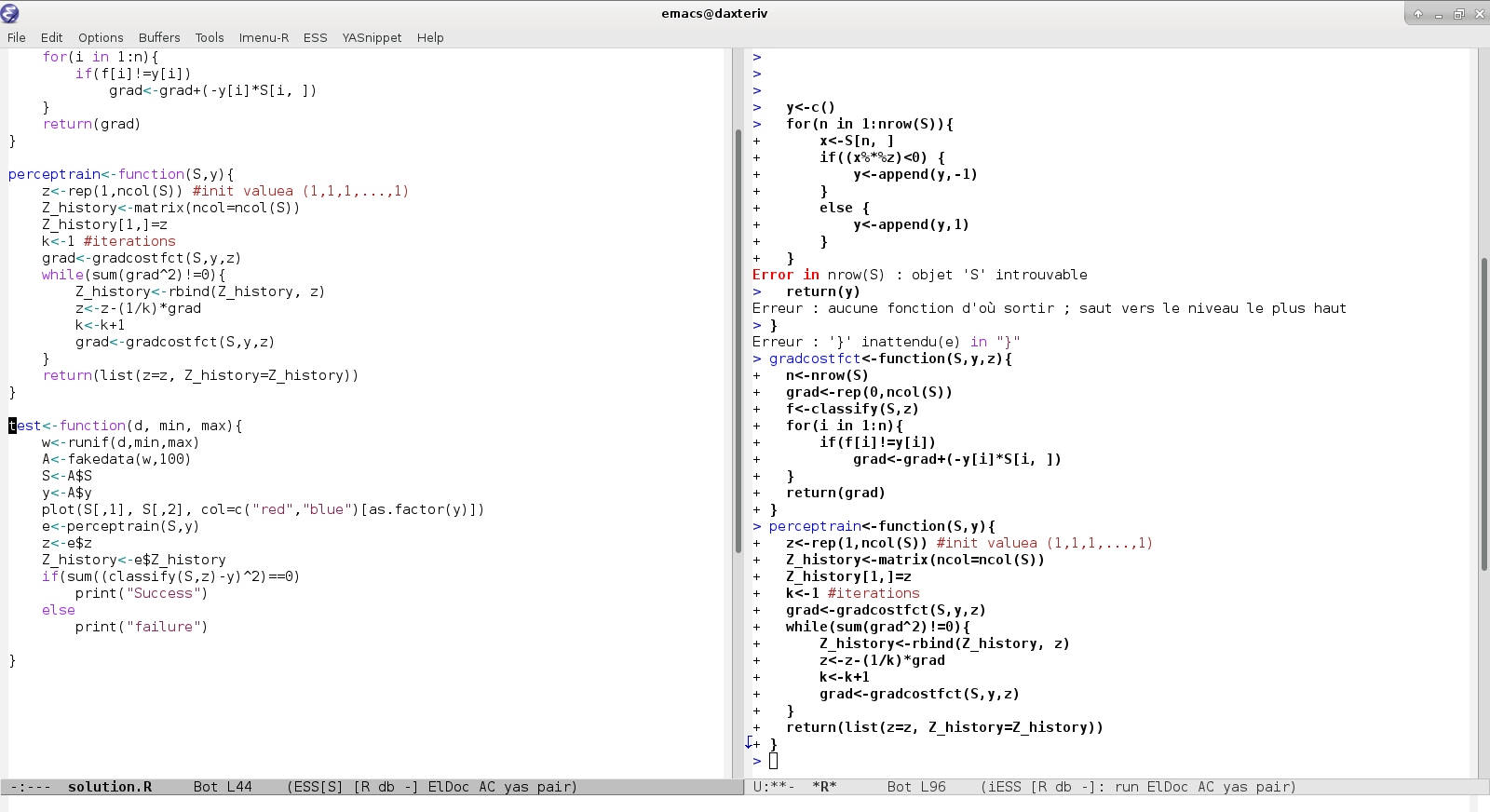Click the left pane vertical scrollbar thumb
The image size is (1490, 812).
pyautogui.click(x=738, y=340)
